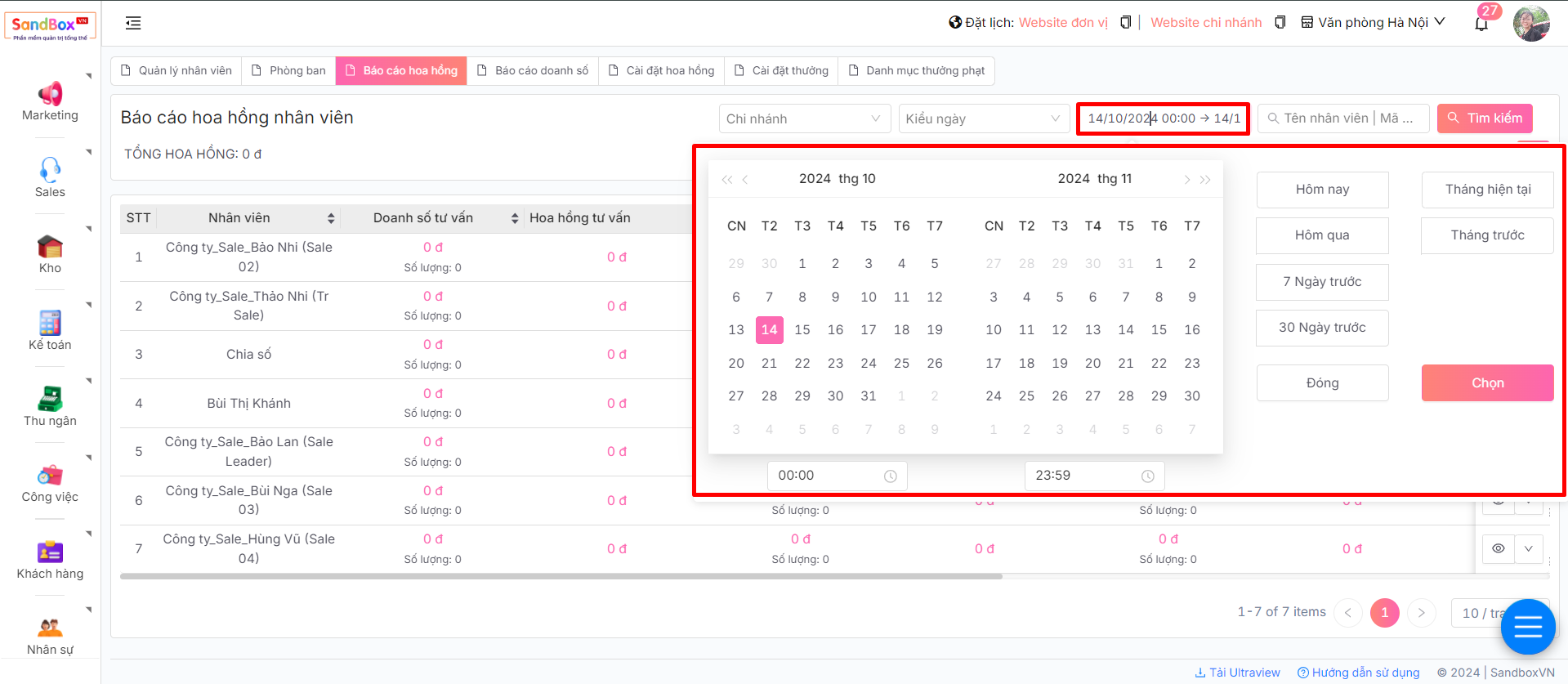
Task: Click the Chọn button in date picker
Action: point(1487,382)
